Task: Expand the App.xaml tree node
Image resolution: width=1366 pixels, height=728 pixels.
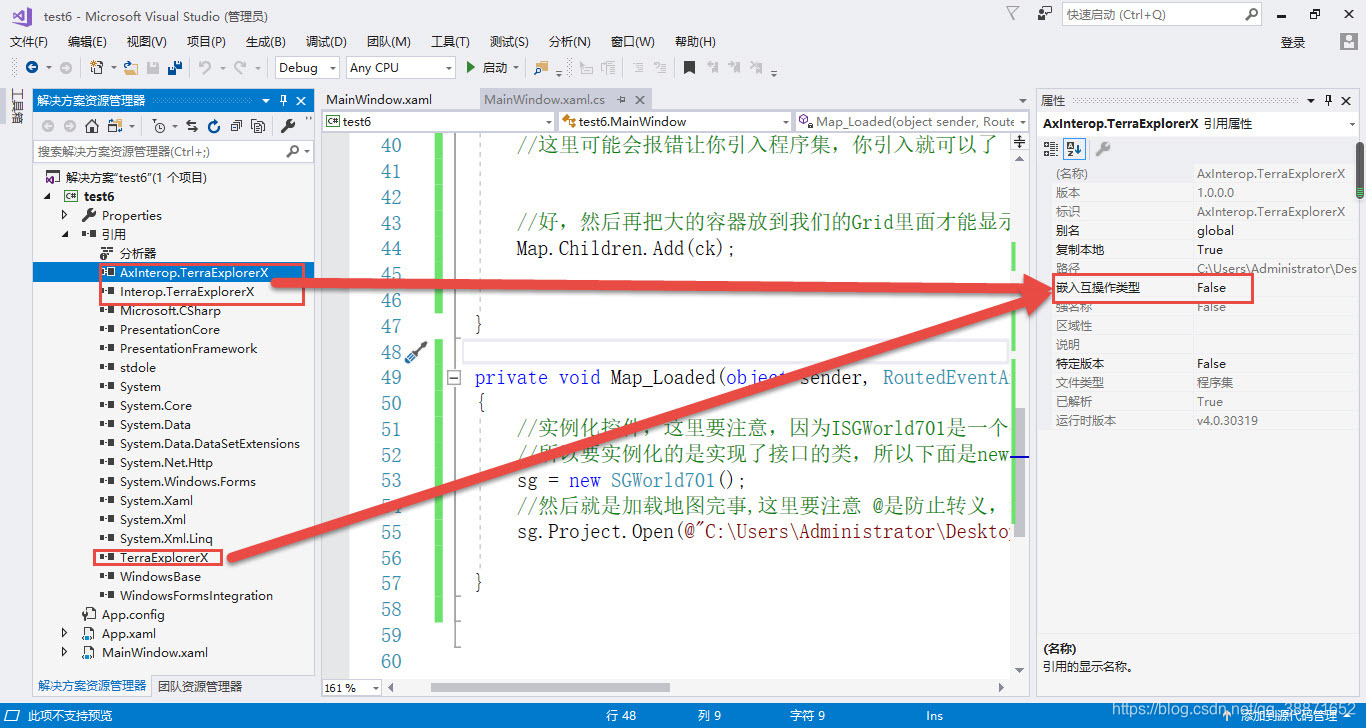Action: [66, 633]
